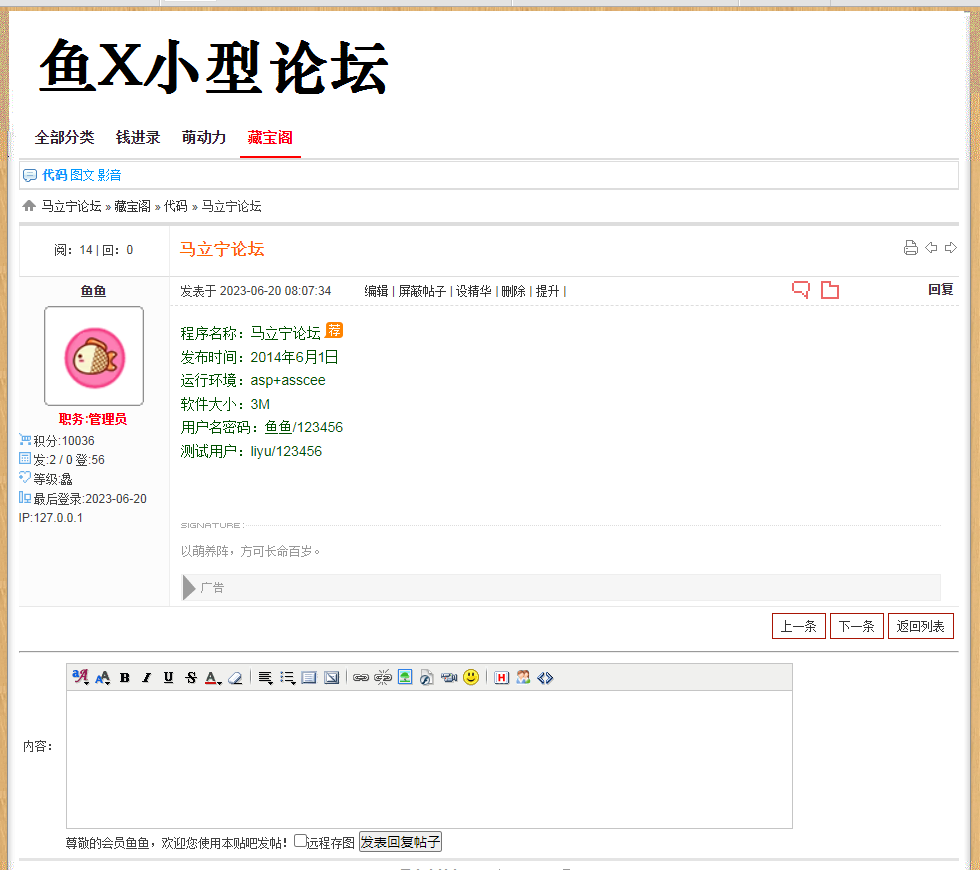
Task: Switch to source code view icon
Action: point(545,678)
